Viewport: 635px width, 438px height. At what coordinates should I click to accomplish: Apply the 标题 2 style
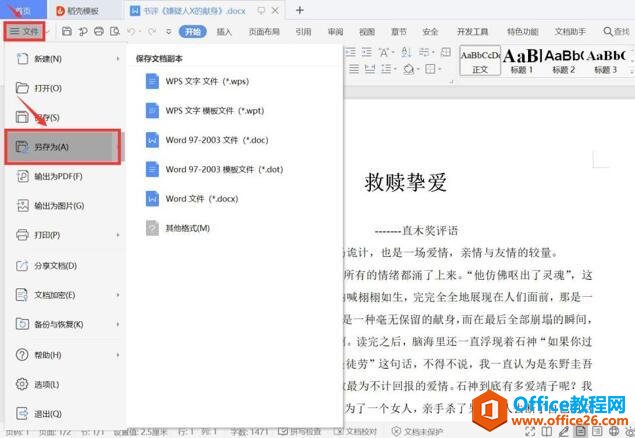(x=563, y=61)
